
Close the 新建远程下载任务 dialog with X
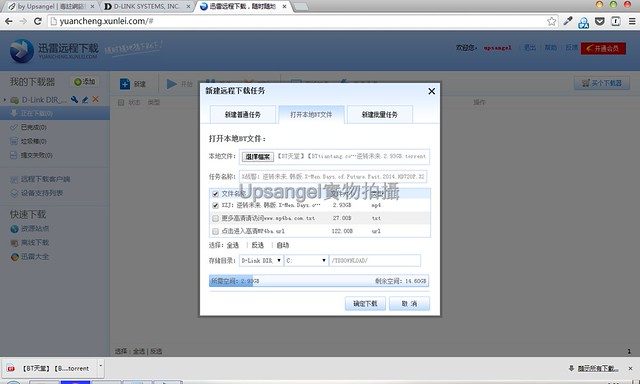point(431,91)
